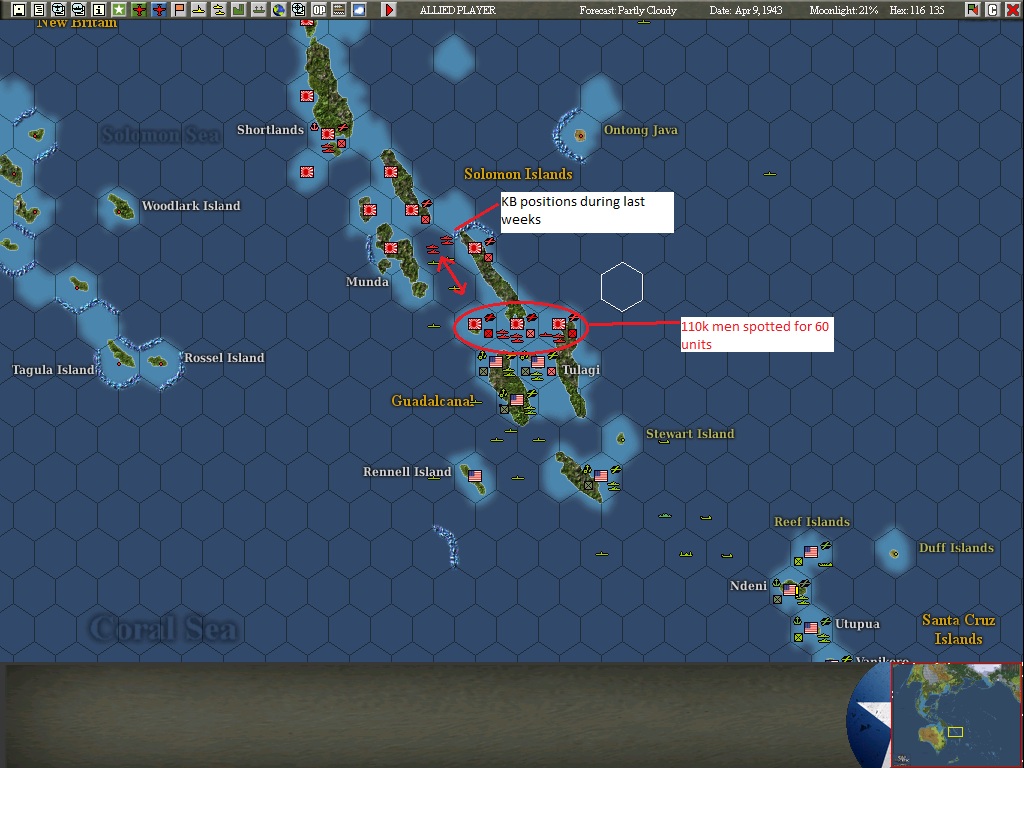Open the green factory industry icon
The image size is (1024, 815).
point(239,10)
